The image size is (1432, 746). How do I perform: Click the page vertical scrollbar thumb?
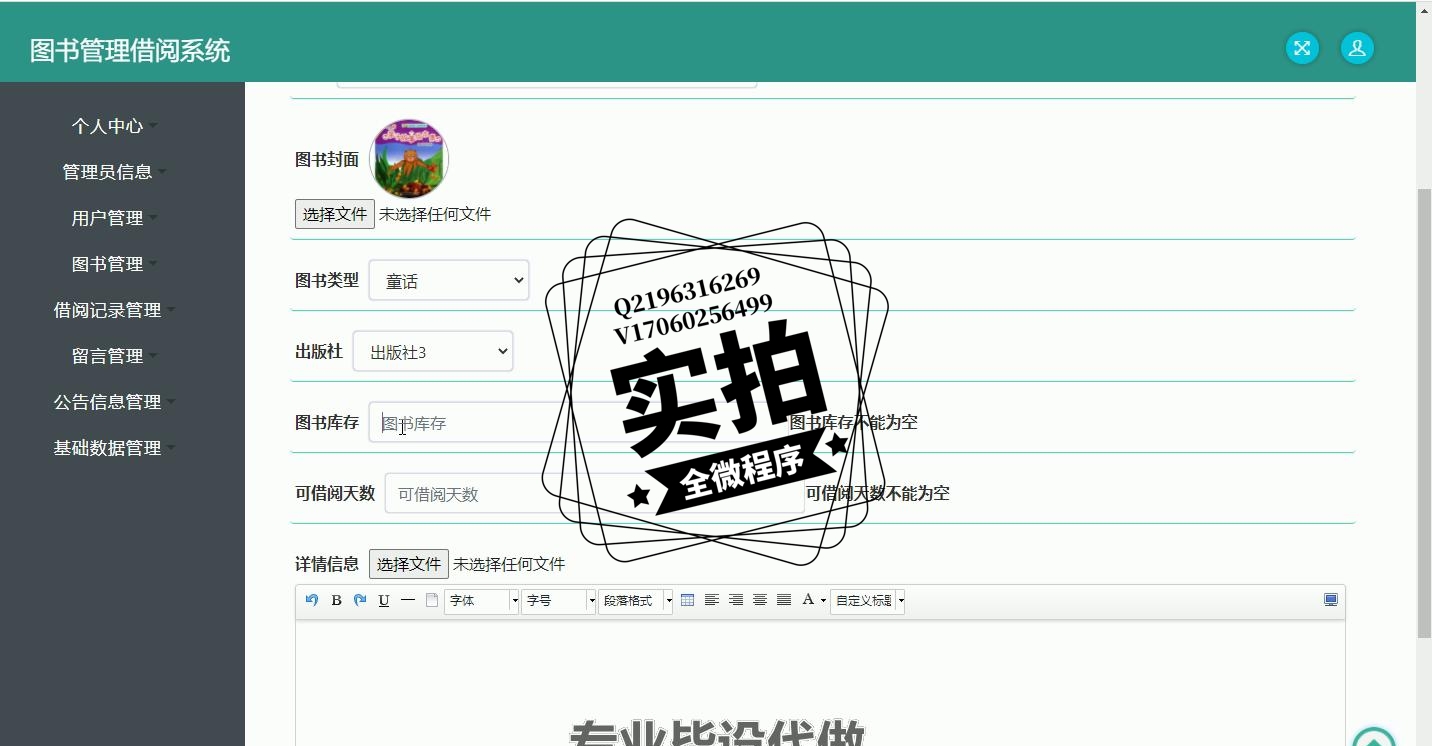click(x=1424, y=412)
